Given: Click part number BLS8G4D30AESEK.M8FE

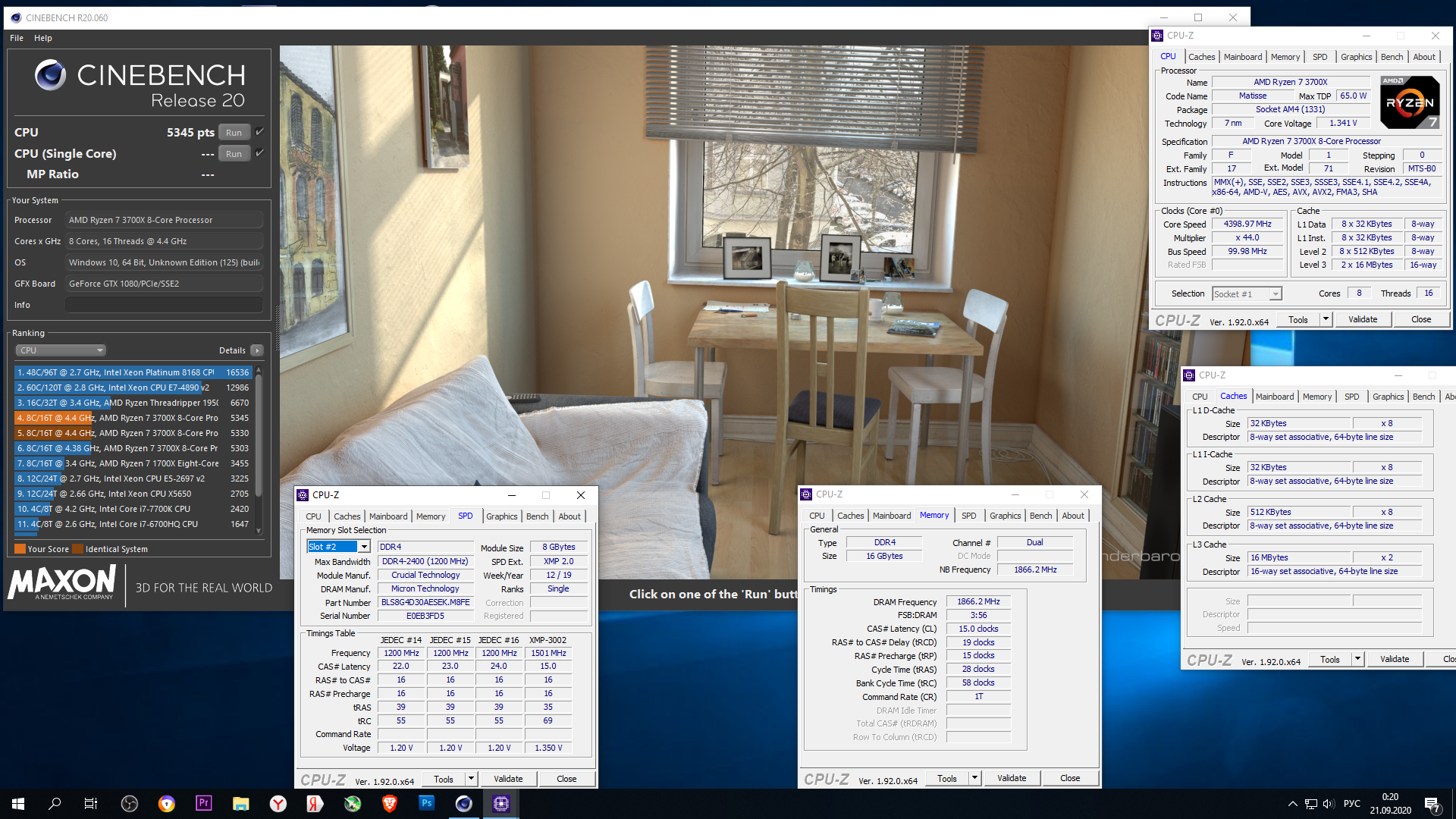Looking at the screenshot, I should (425, 603).
